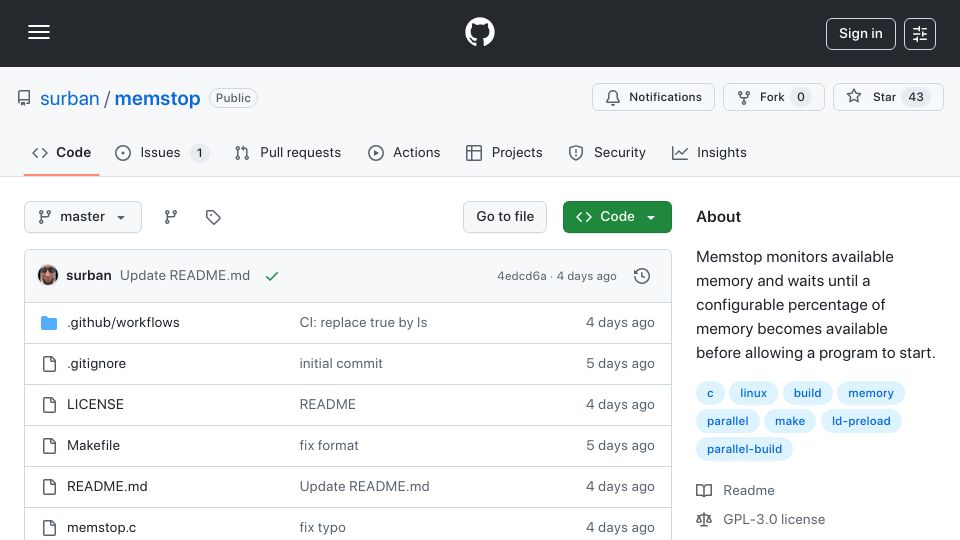The height and width of the screenshot is (540, 960).
Task: Click the GitHub logo in the header
Action: (479, 32)
